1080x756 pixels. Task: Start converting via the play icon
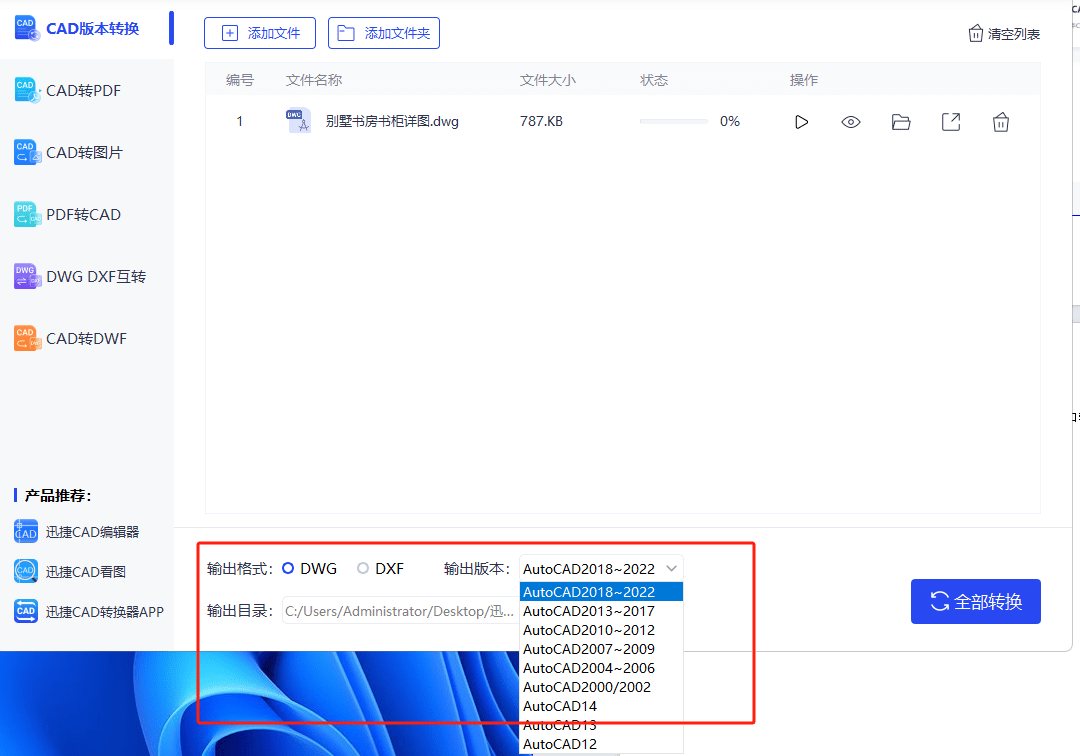click(801, 121)
